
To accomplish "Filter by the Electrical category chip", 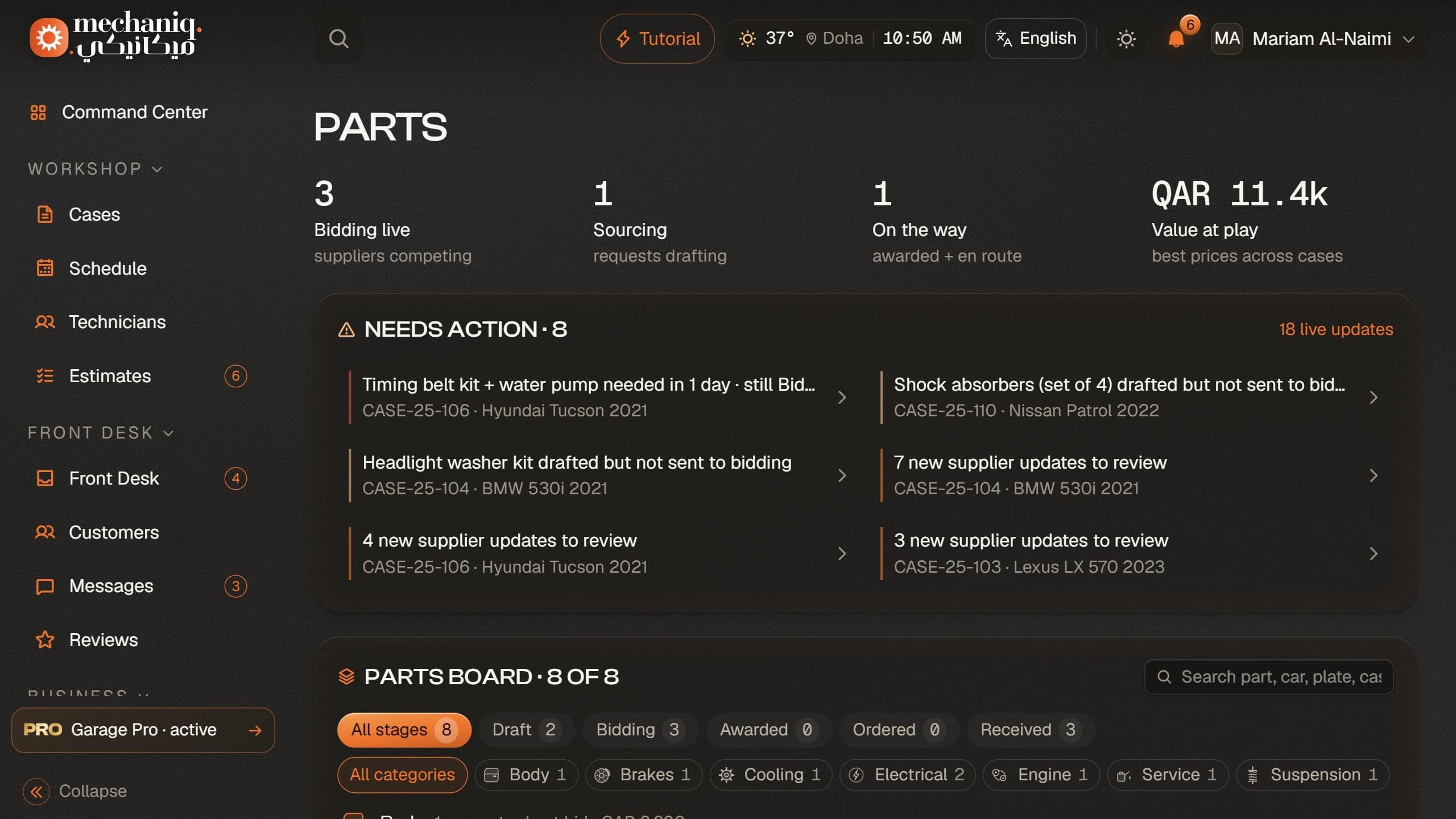I will pyautogui.click(x=908, y=775).
